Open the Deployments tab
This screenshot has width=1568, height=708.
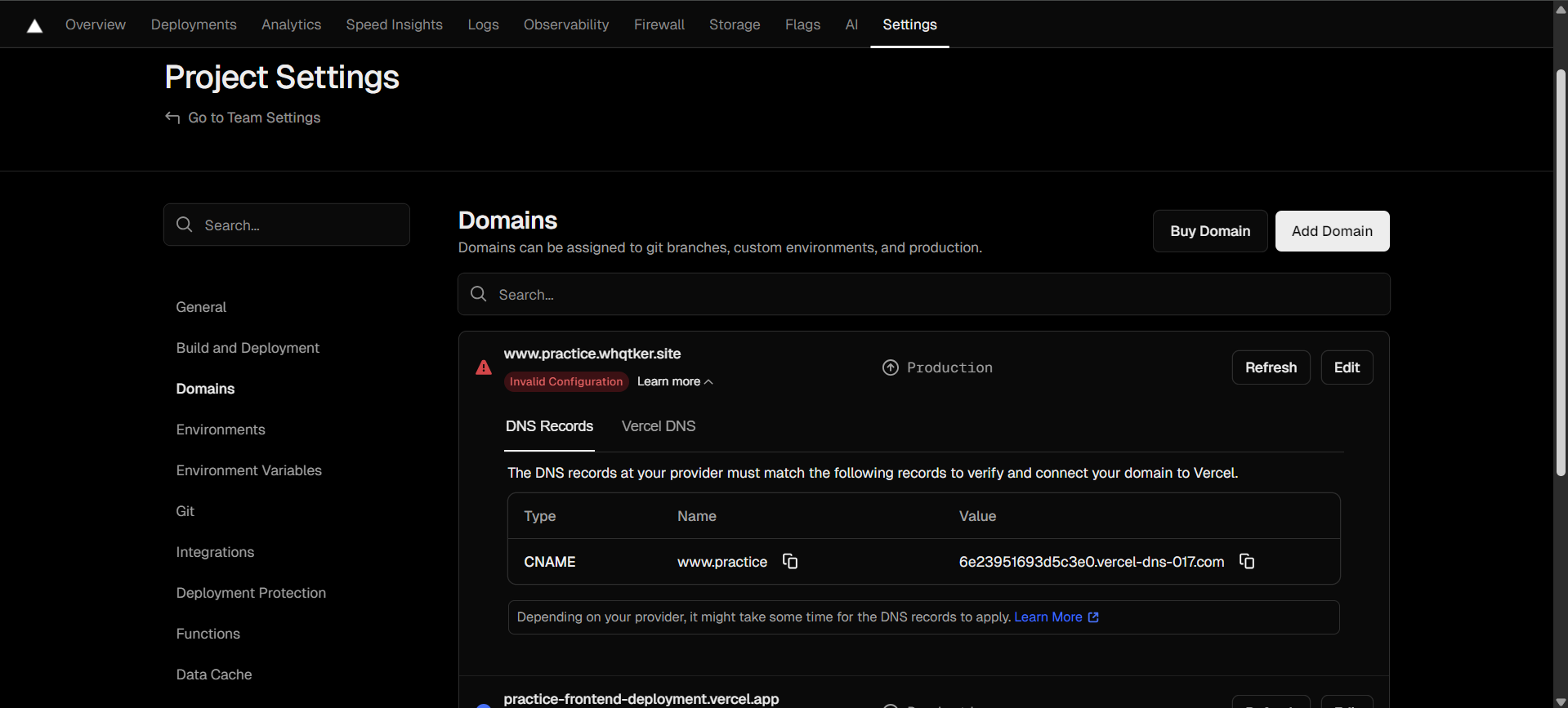pyautogui.click(x=194, y=24)
